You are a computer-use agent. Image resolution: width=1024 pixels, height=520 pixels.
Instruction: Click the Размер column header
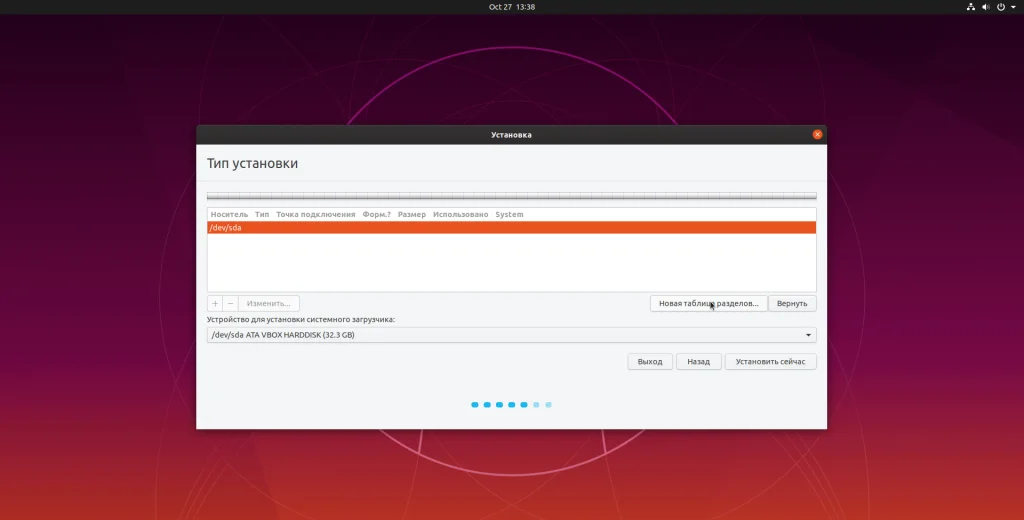pyautogui.click(x=411, y=214)
